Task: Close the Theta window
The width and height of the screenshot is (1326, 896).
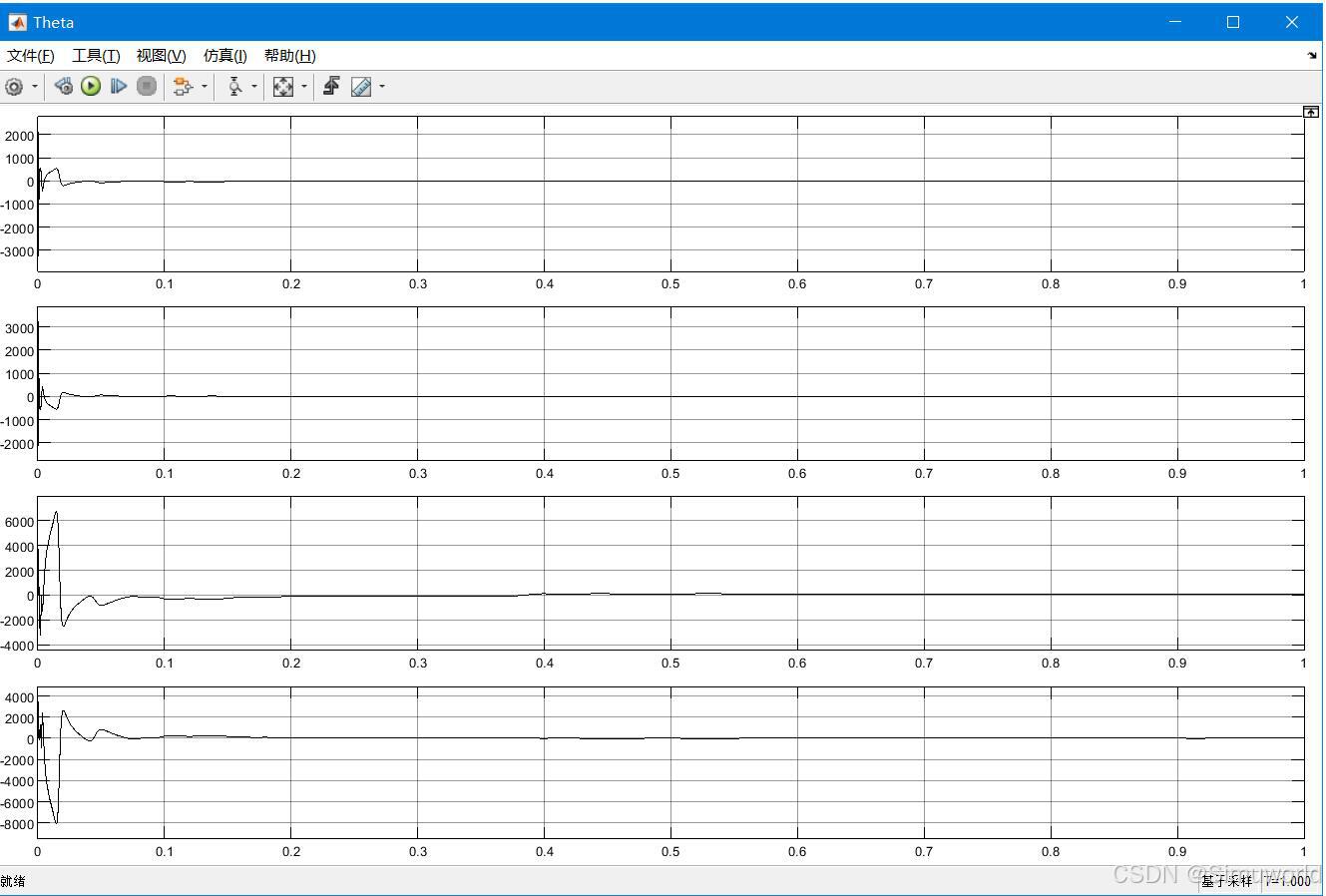Action: pos(1292,22)
